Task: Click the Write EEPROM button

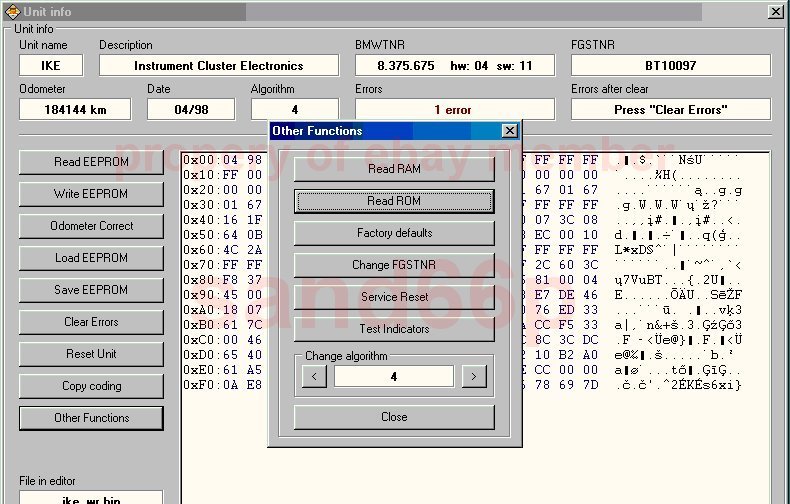Action: [91, 194]
